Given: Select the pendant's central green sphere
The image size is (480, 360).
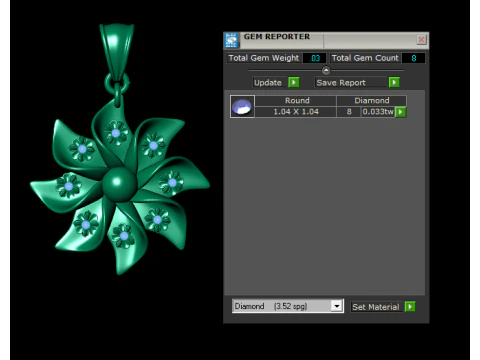Looking at the screenshot, I should (119, 184).
